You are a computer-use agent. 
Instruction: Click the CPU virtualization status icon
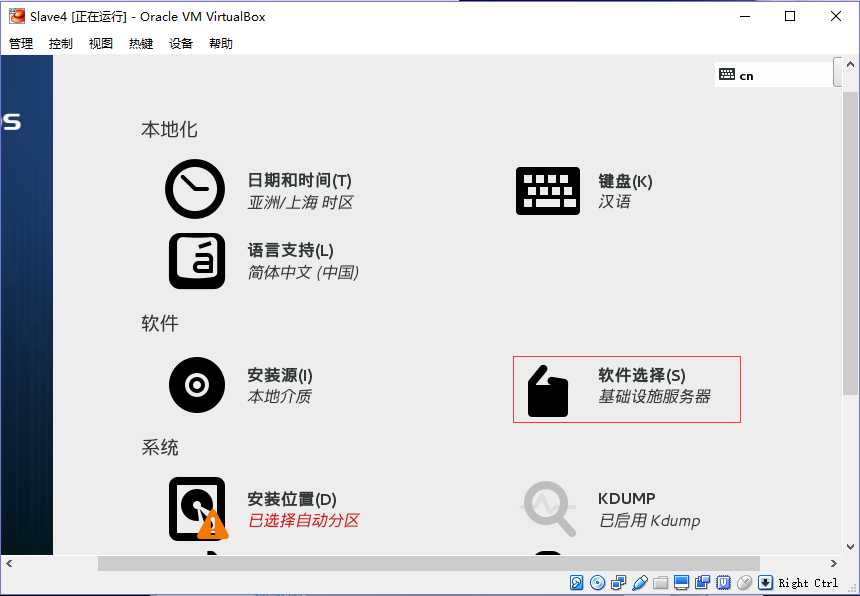(723, 582)
